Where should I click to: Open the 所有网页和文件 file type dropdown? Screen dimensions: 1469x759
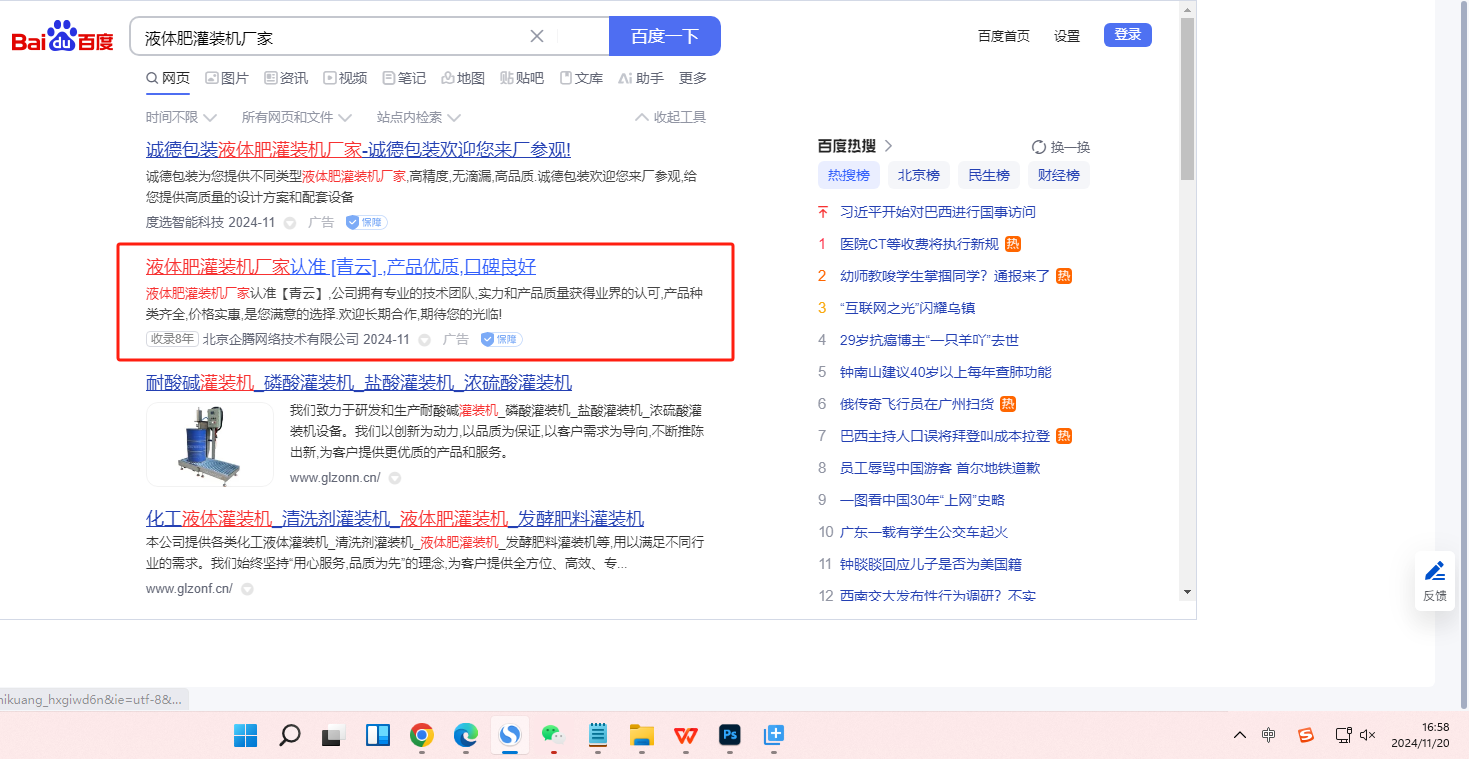296,117
